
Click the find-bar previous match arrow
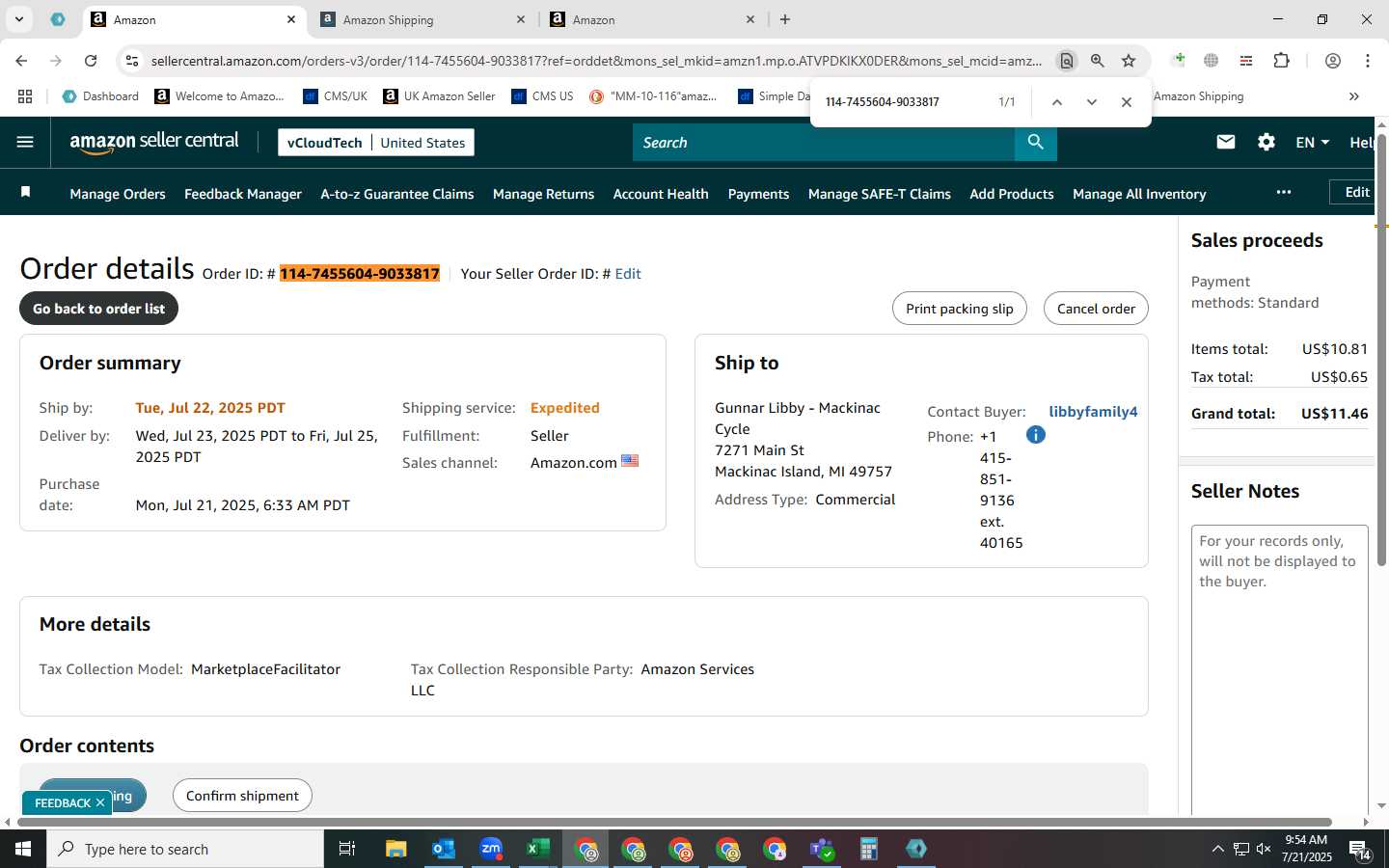tap(1056, 101)
